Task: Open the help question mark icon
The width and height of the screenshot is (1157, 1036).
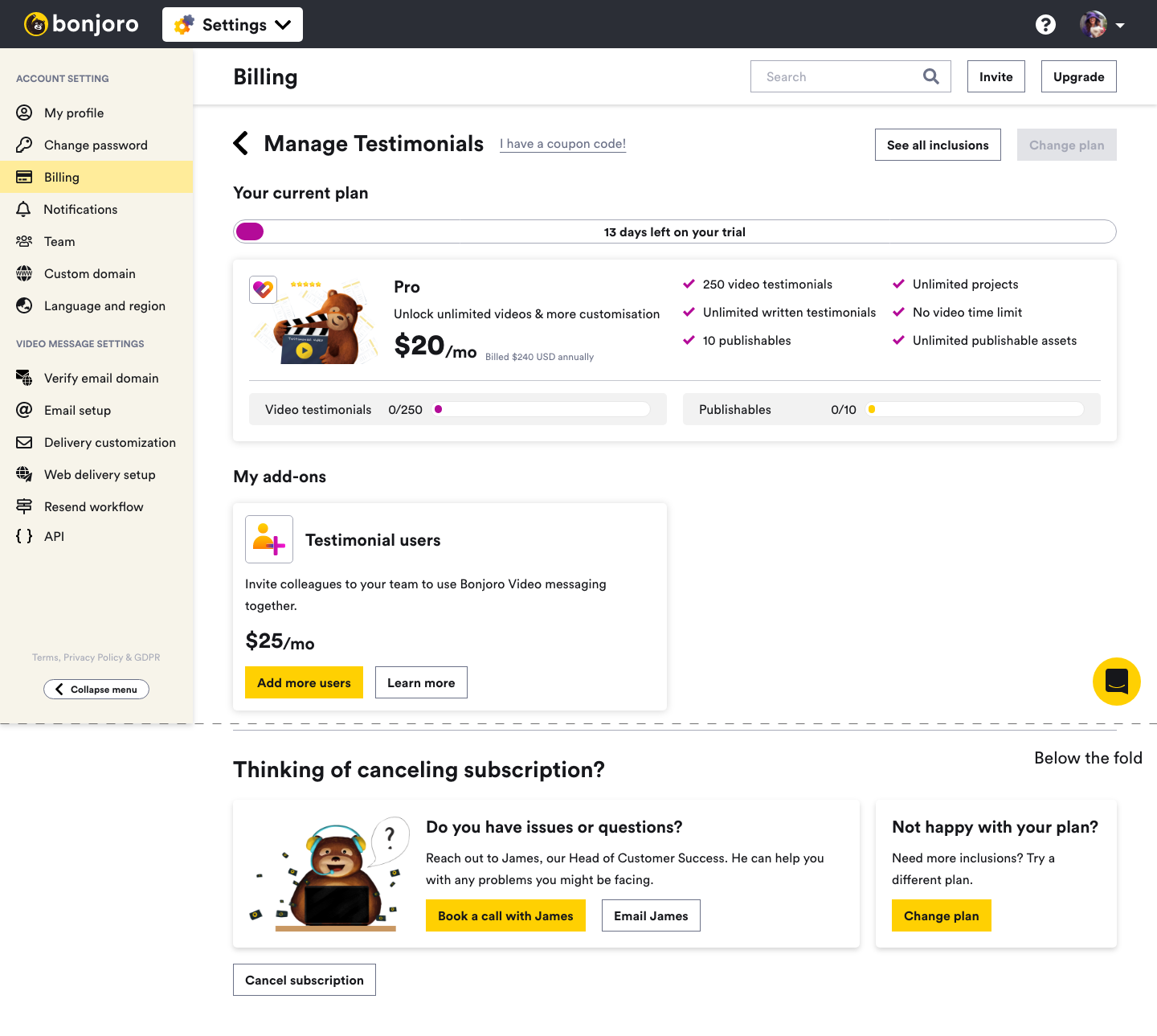Action: pos(1045,24)
